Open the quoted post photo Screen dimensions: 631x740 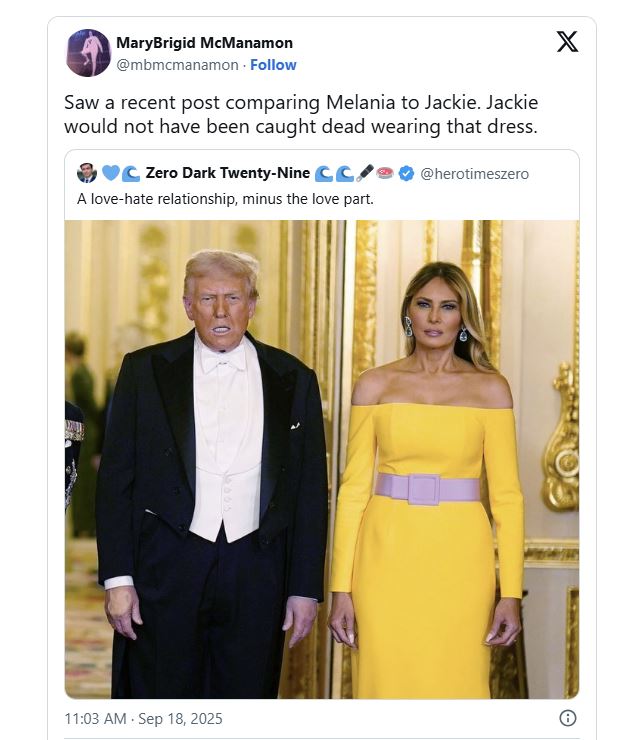322,459
